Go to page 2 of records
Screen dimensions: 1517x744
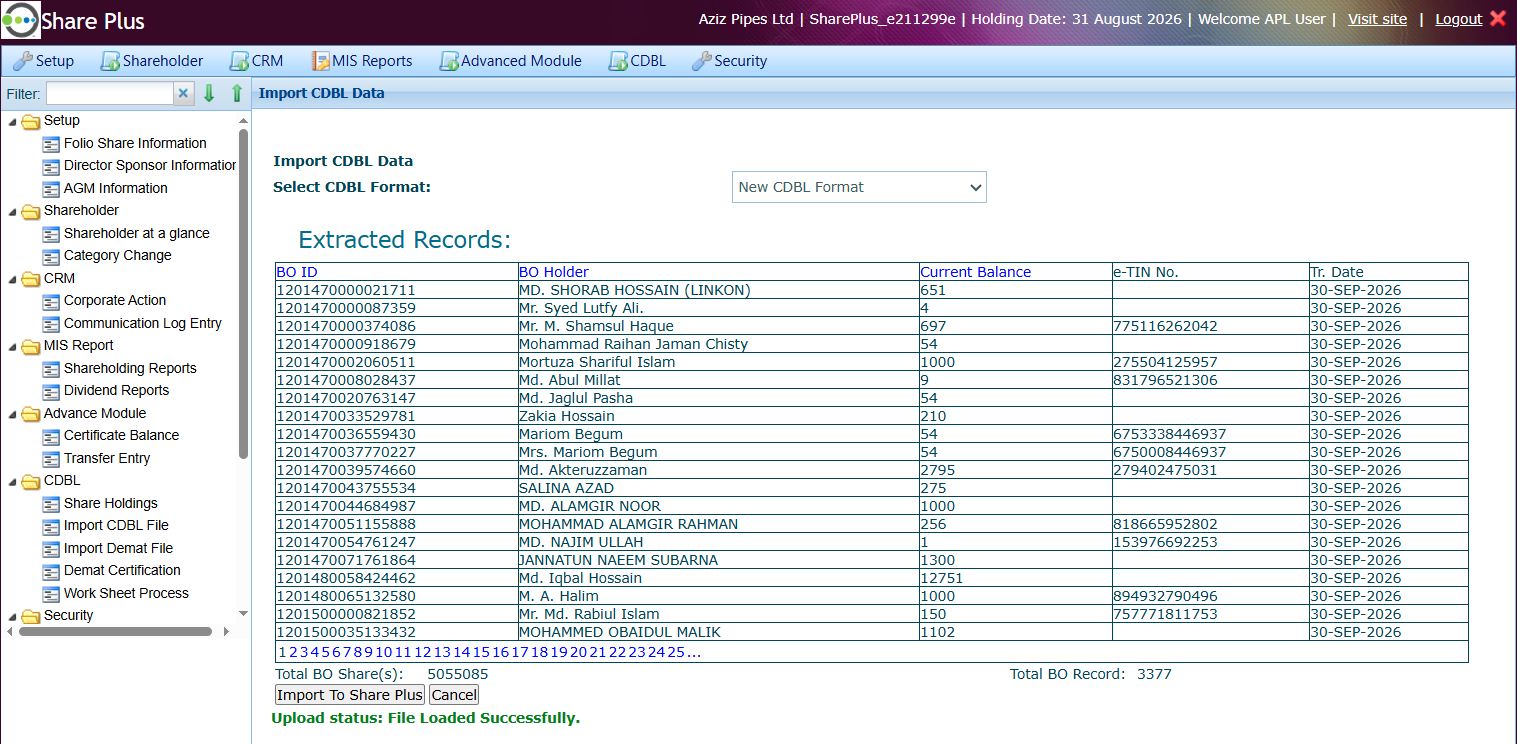click(x=294, y=653)
